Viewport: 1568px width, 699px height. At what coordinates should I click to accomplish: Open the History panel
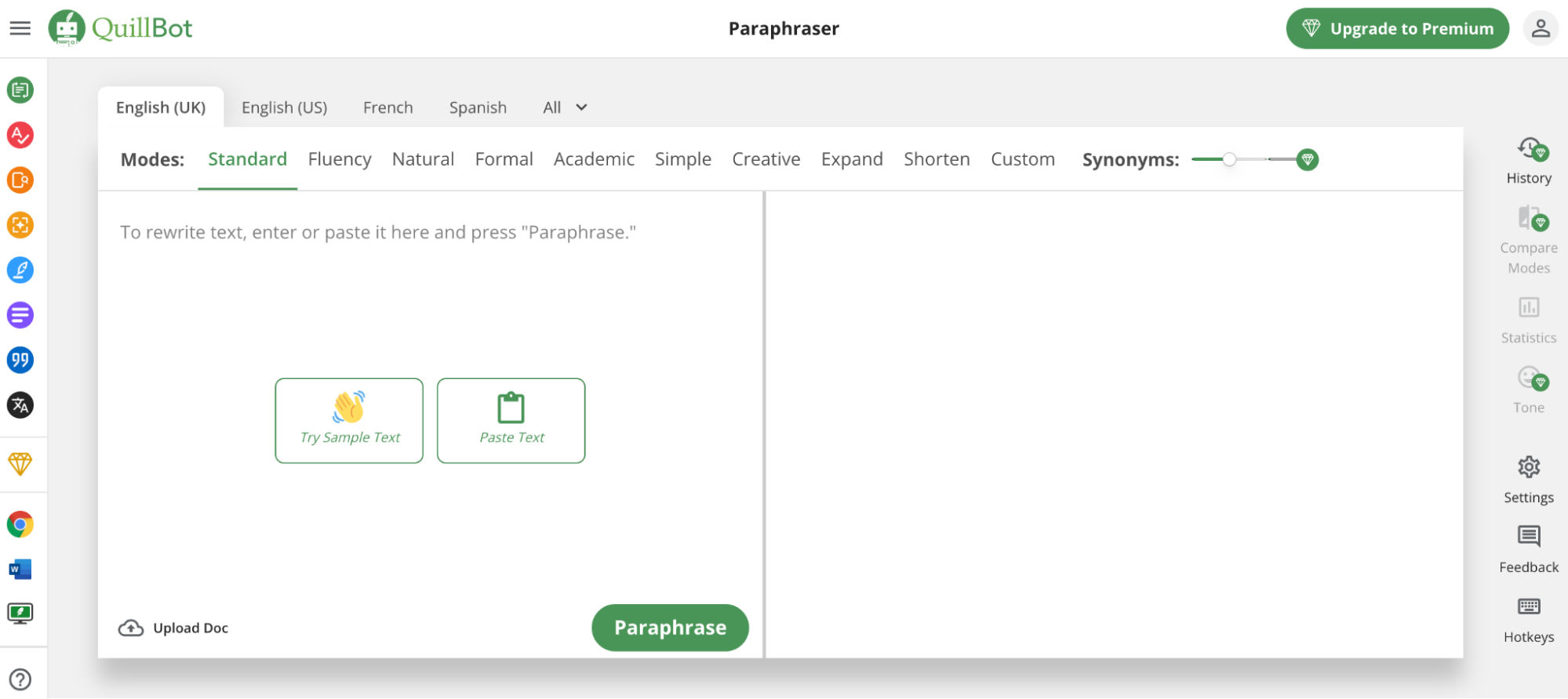pyautogui.click(x=1529, y=161)
